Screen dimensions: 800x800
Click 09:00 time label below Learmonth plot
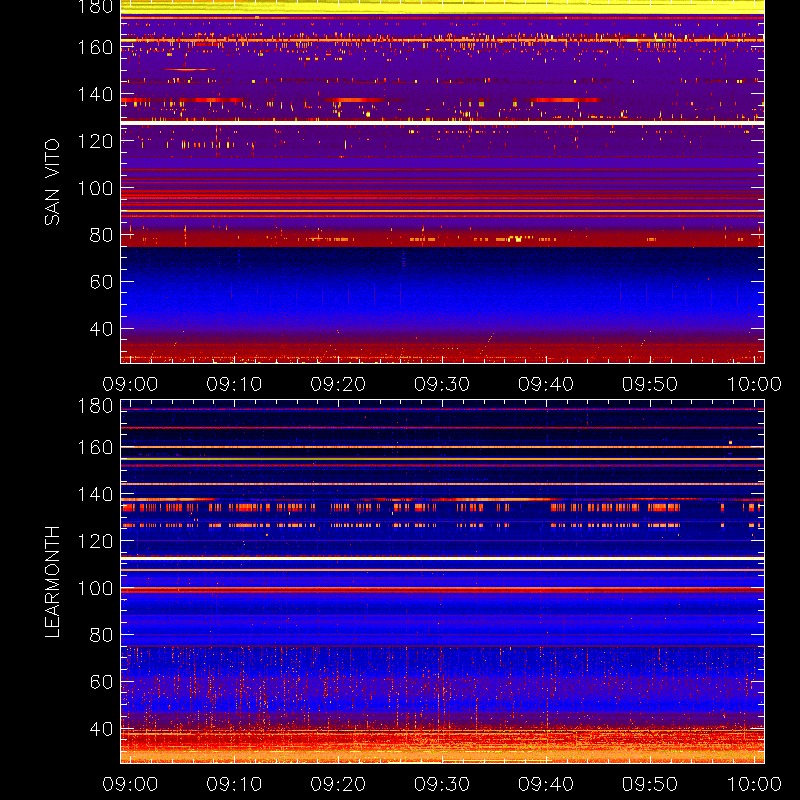tap(130, 784)
